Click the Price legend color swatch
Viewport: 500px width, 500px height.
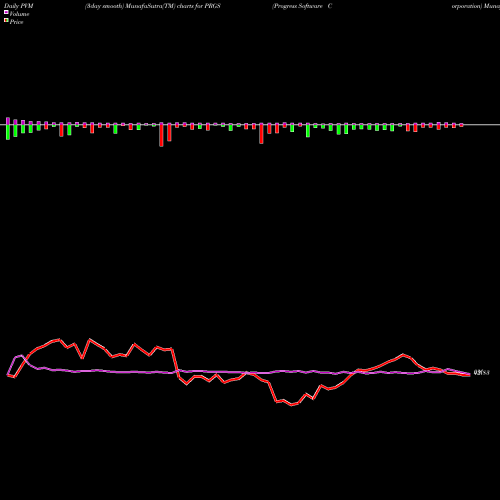tap(6, 20)
